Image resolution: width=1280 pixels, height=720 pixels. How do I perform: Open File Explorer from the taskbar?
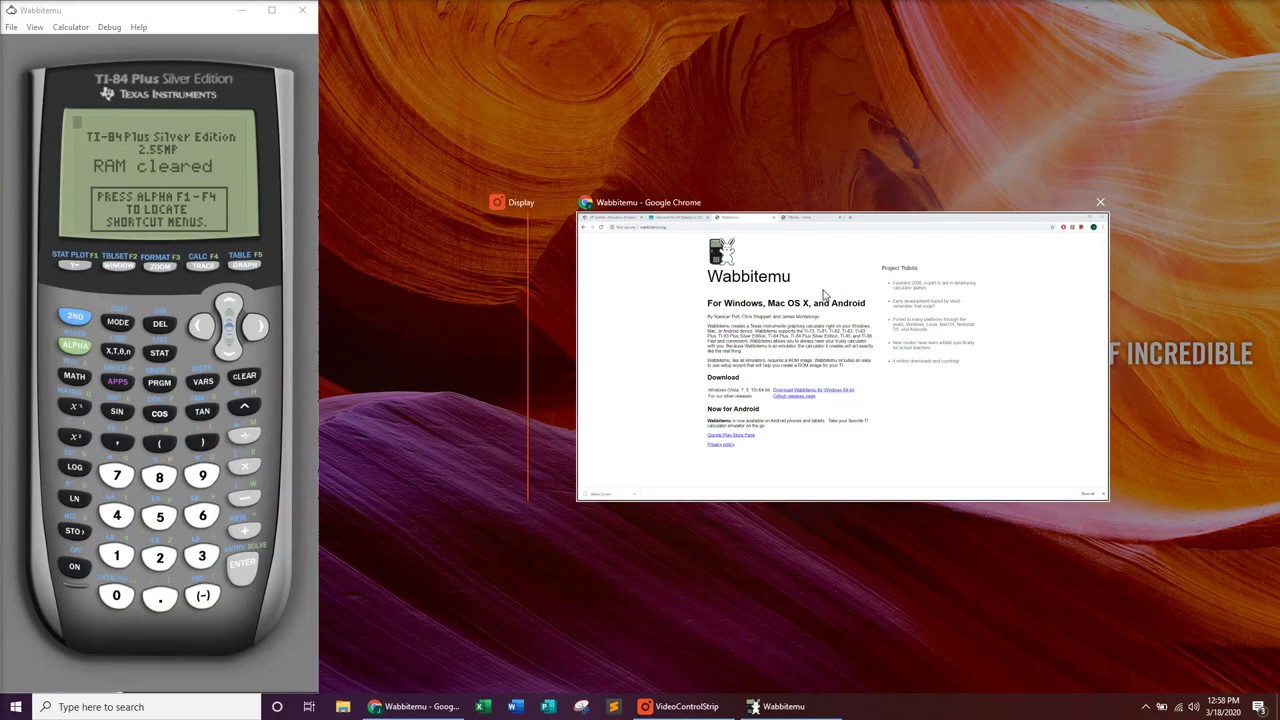pyautogui.click(x=343, y=707)
